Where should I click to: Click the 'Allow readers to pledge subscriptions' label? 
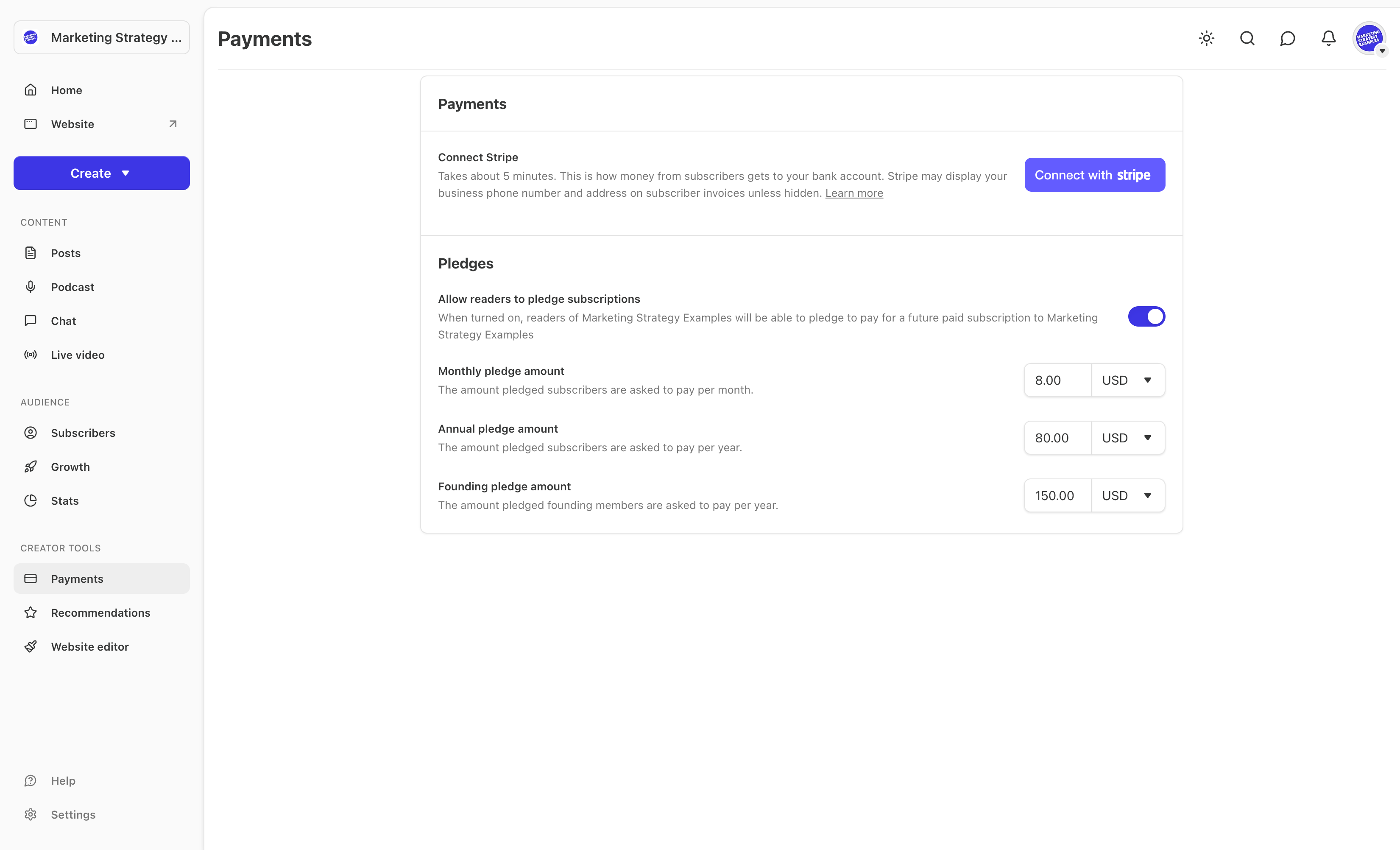[x=538, y=299]
